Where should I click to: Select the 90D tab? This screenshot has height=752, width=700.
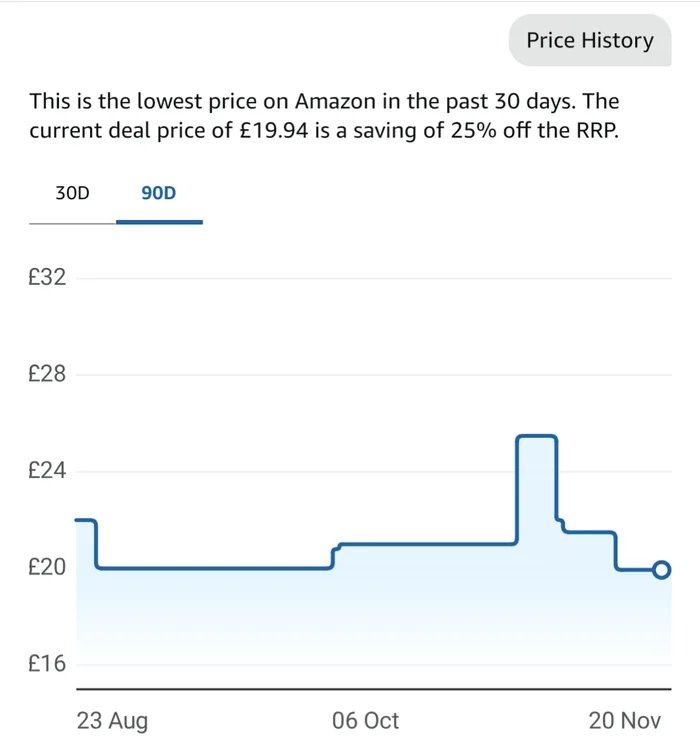[x=158, y=192]
